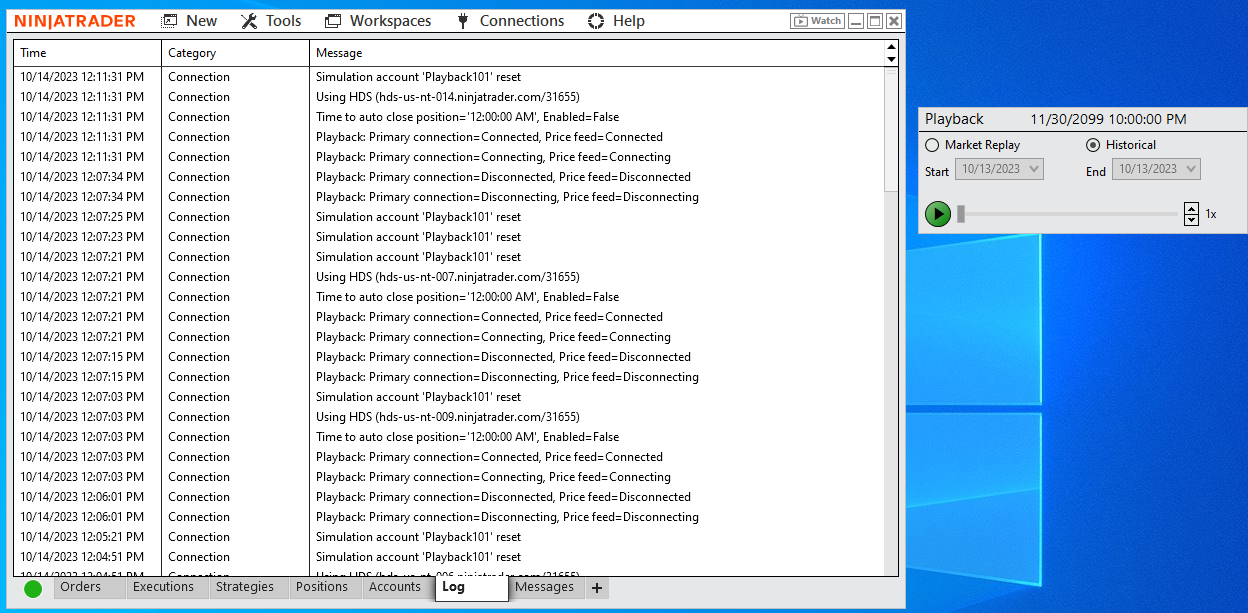Click the NinjaTrader logo
The width and height of the screenshot is (1248, 613).
point(75,21)
